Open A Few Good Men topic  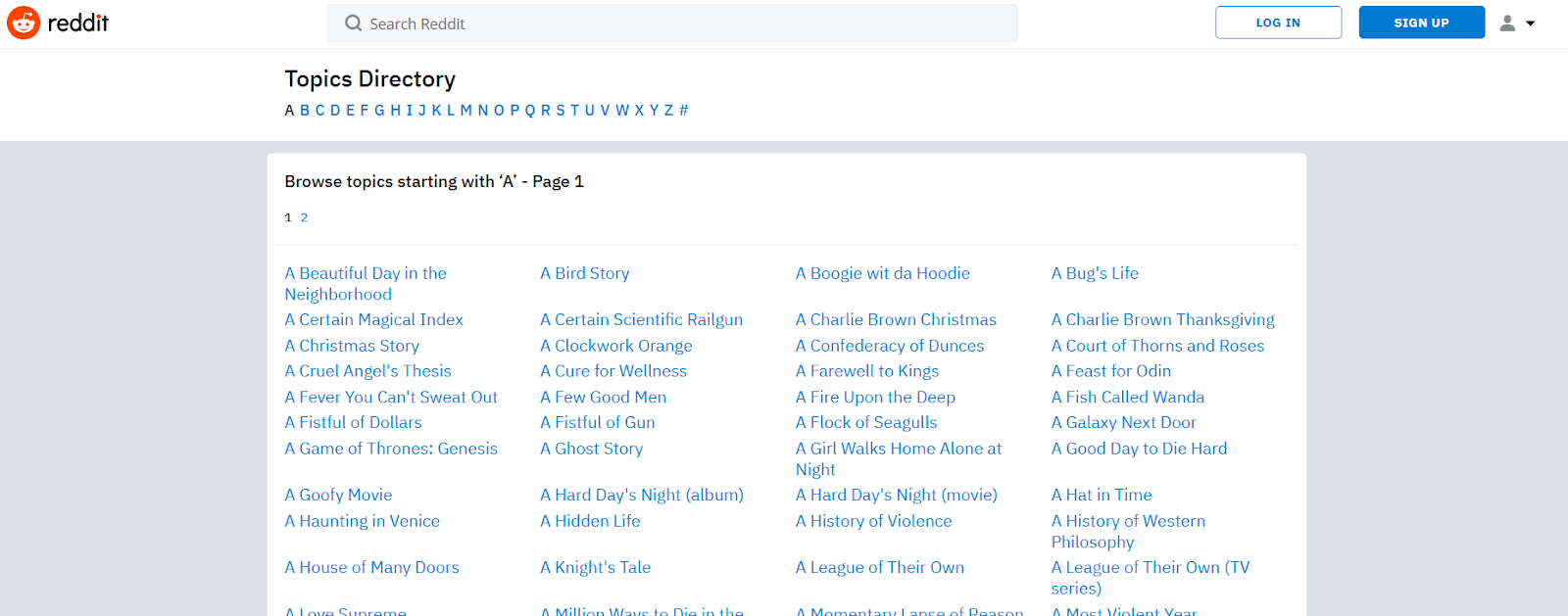pos(603,397)
